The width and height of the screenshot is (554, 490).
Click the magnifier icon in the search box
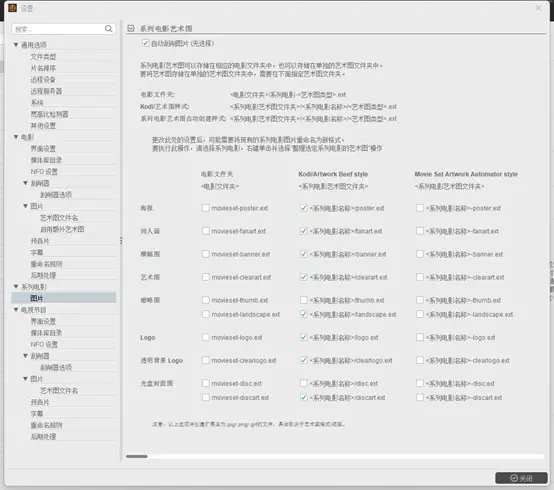click(108, 29)
